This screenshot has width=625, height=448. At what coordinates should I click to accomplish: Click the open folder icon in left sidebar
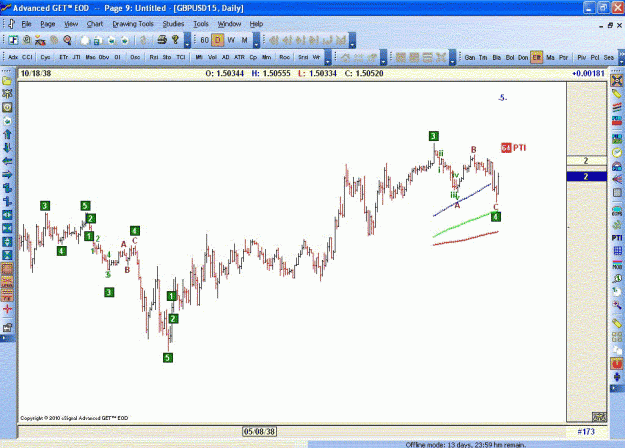(x=7, y=81)
